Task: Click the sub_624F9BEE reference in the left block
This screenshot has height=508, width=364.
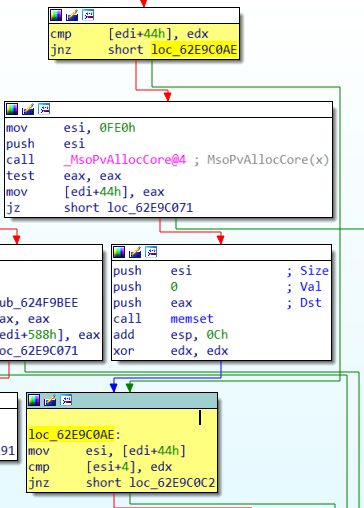Action: 39,303
